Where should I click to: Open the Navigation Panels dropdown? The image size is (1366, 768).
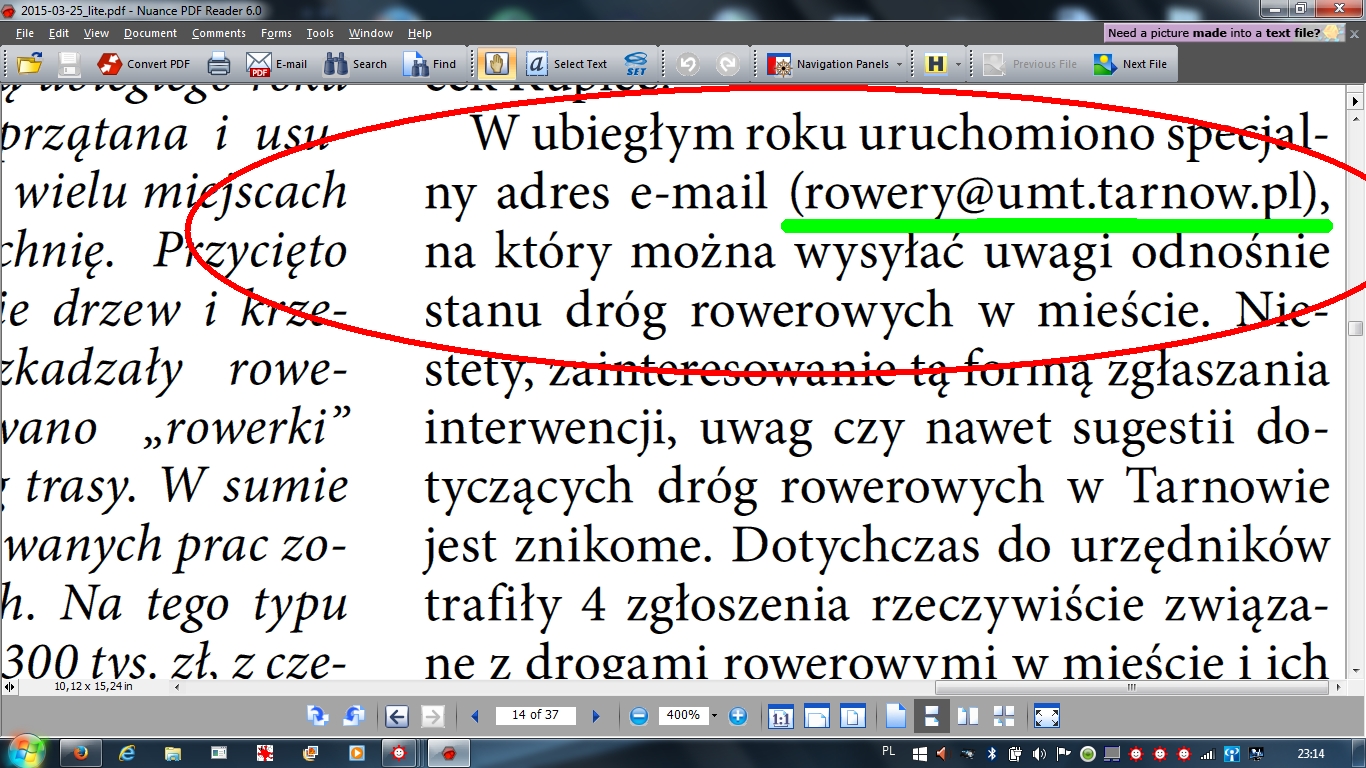pyautogui.click(x=836, y=63)
